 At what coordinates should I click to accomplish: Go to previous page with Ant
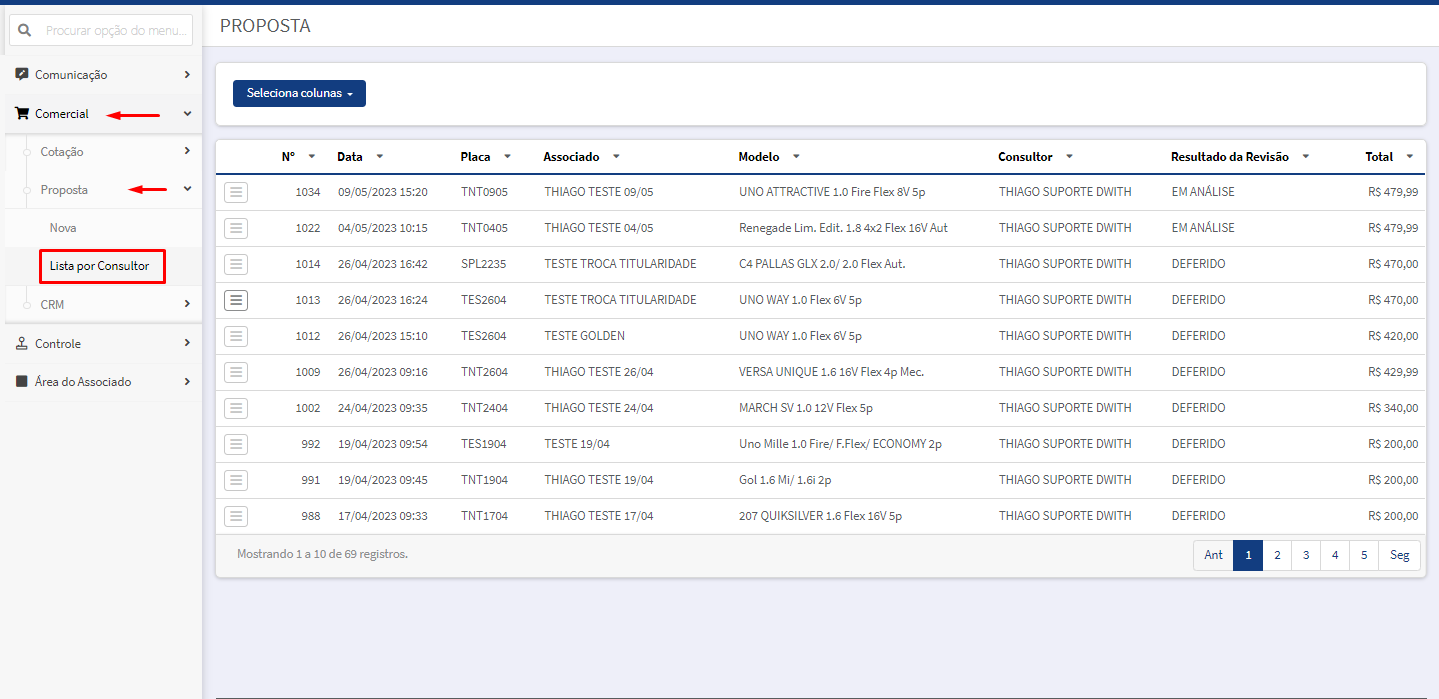1213,555
